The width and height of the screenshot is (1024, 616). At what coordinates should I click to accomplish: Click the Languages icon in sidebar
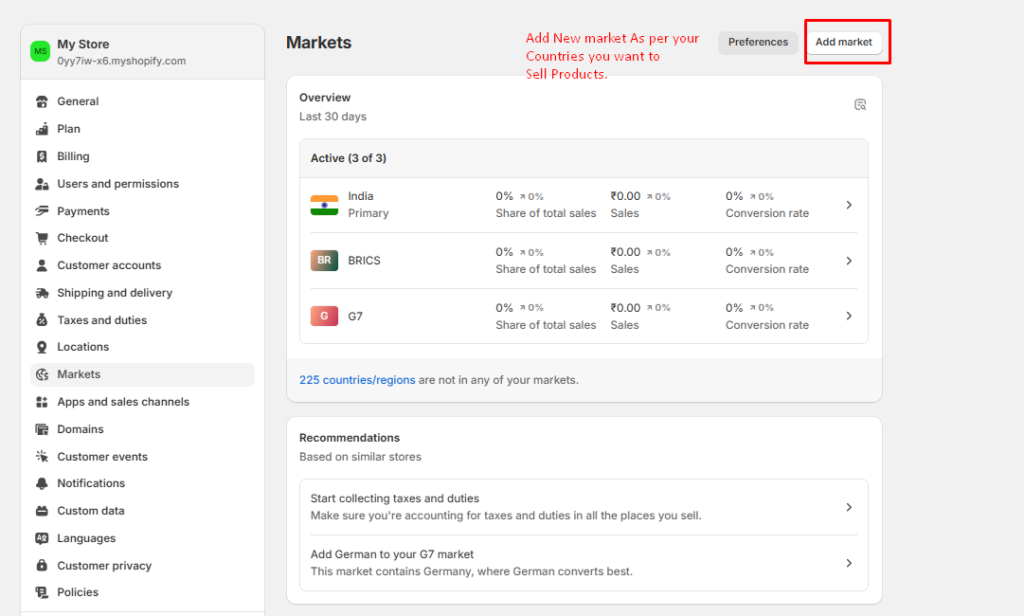click(42, 538)
